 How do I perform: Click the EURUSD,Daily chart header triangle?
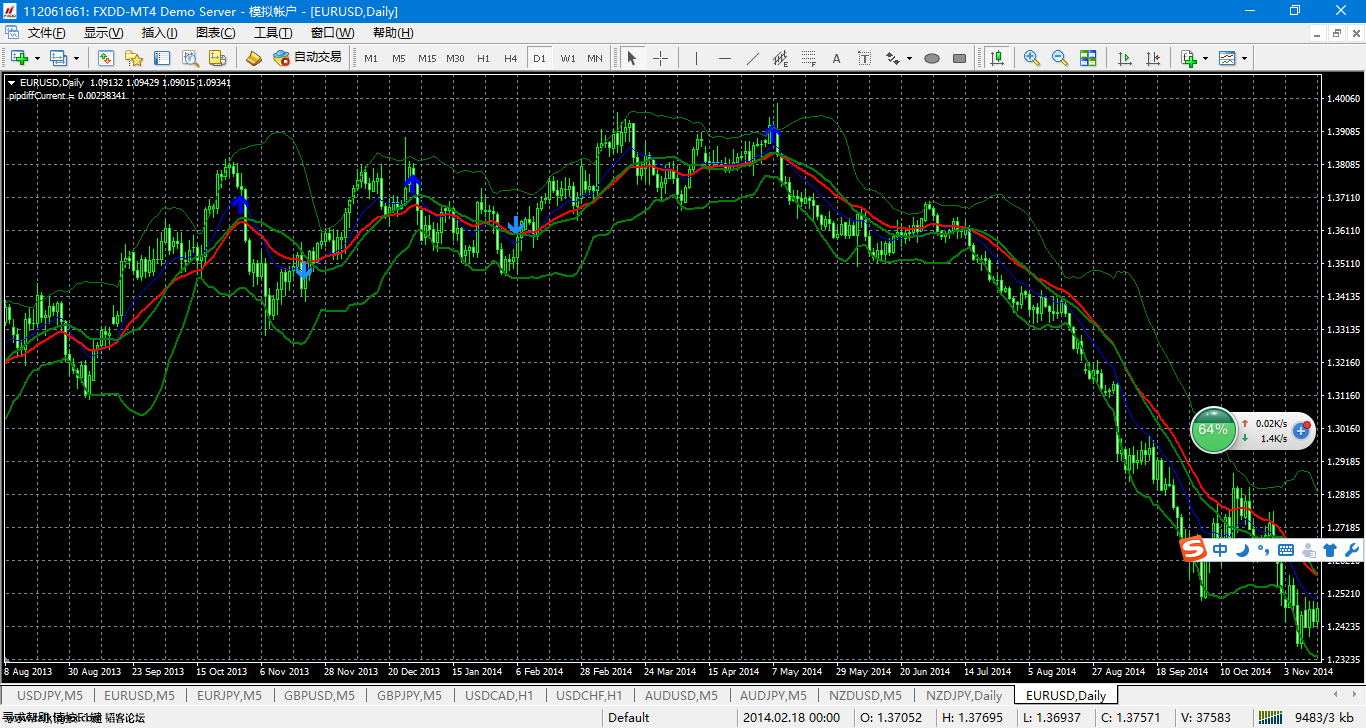click(11, 82)
